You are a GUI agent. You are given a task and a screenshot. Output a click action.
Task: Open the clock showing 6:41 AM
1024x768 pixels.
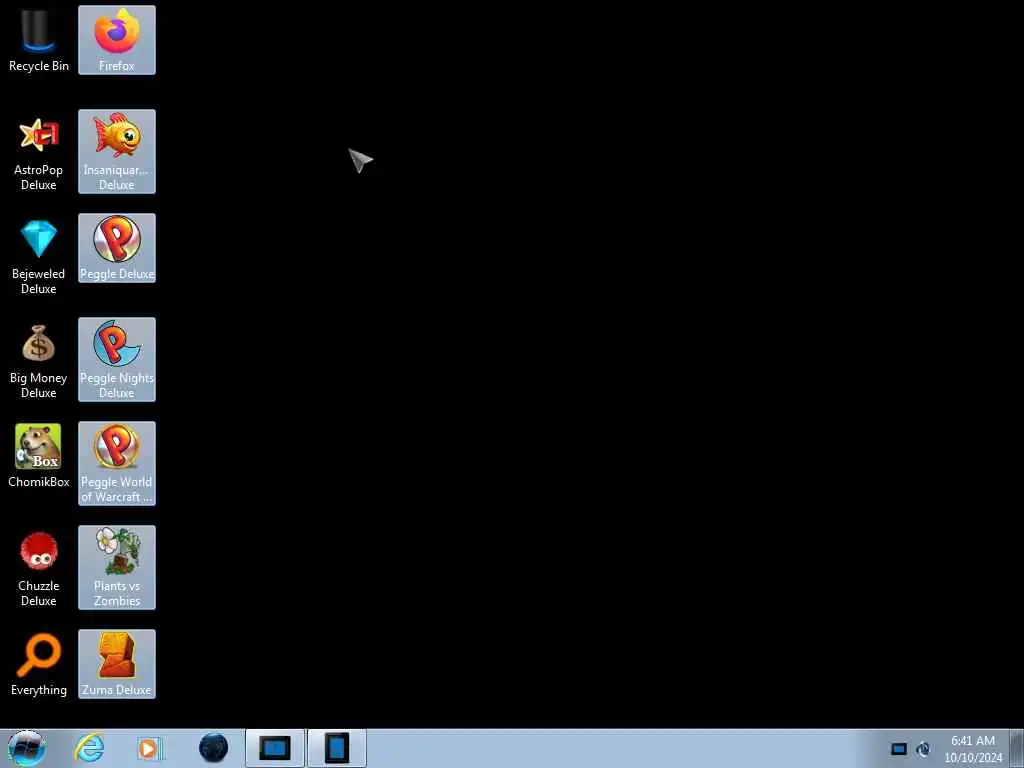coord(973,748)
